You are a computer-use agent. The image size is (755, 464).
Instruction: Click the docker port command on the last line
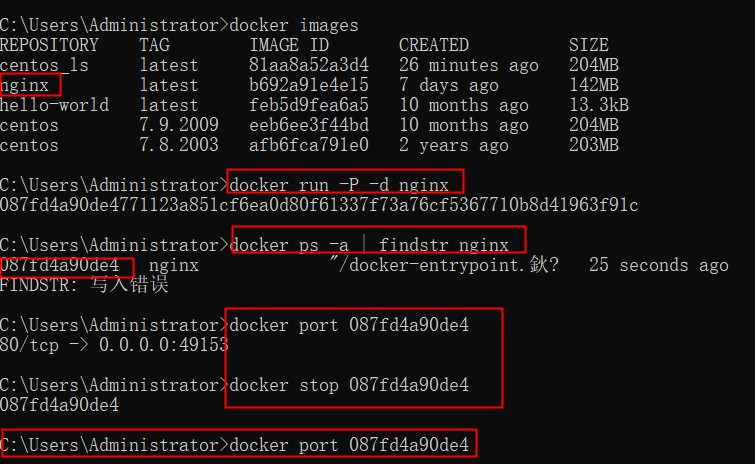point(349,444)
